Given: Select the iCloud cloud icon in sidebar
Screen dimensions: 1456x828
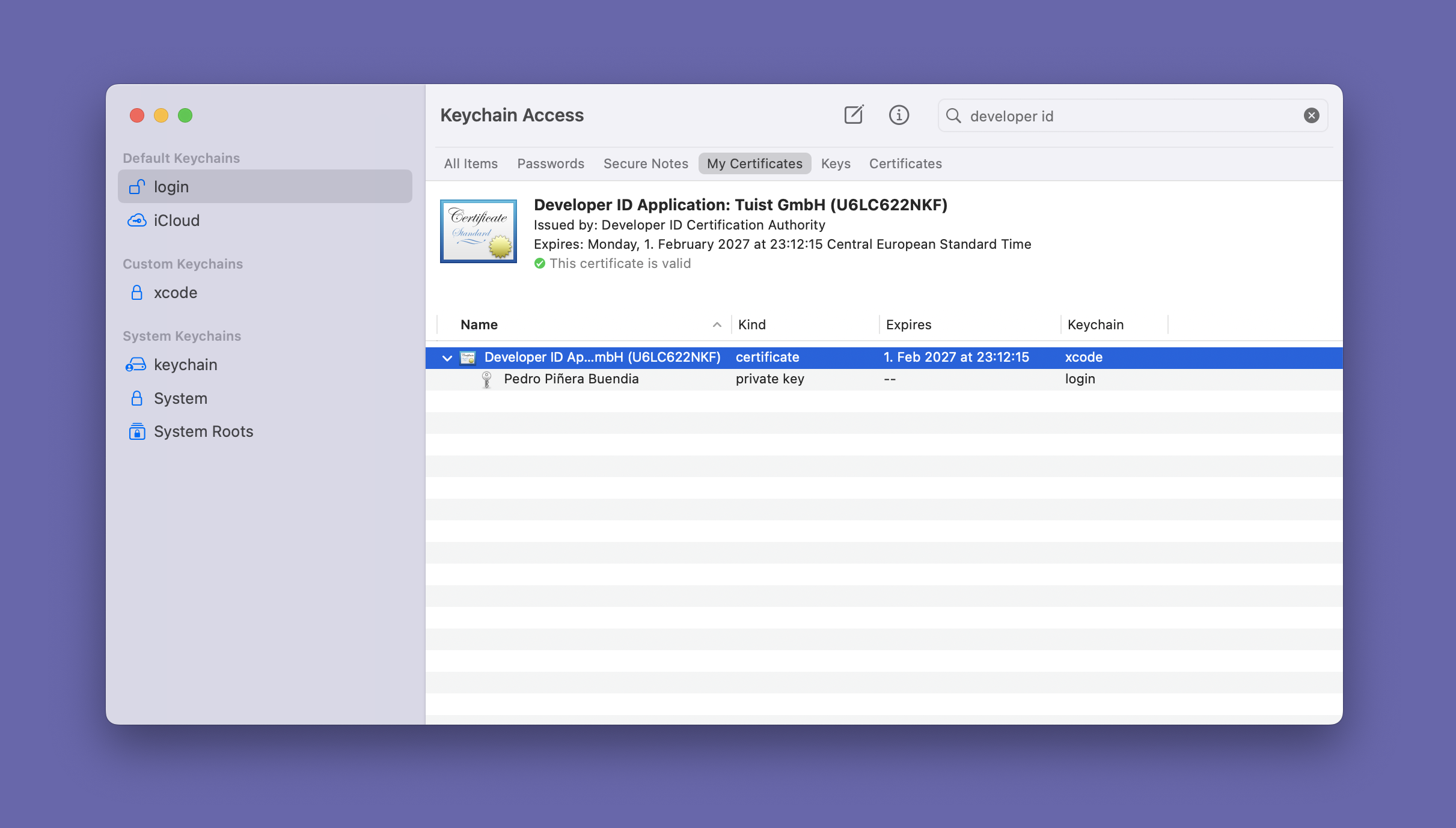Looking at the screenshot, I should (x=137, y=221).
